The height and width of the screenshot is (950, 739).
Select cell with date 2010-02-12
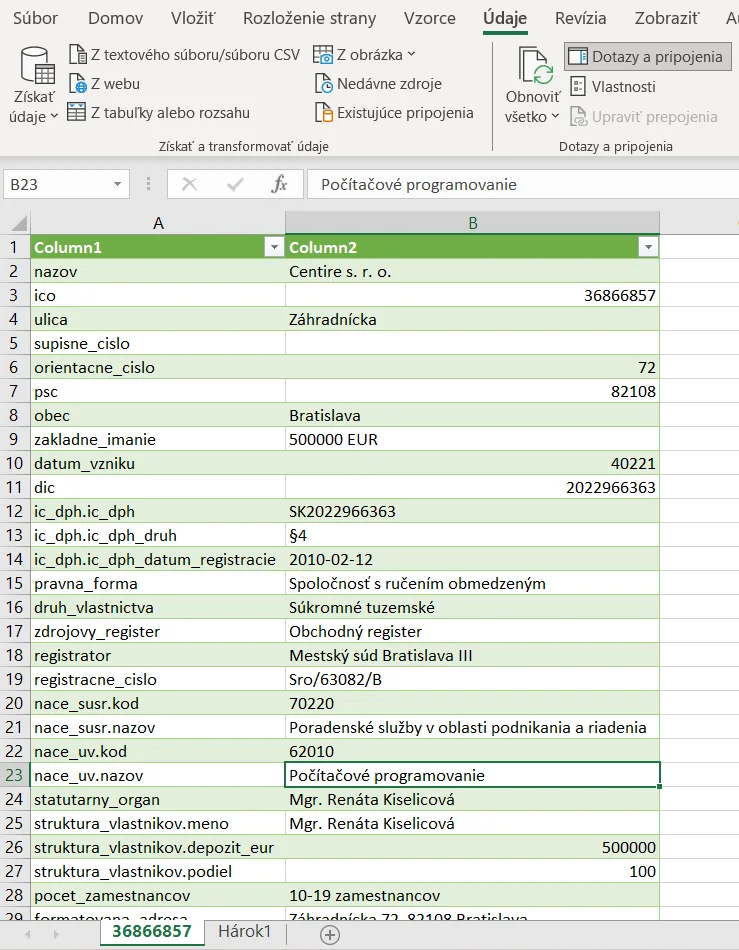[x=472, y=559]
